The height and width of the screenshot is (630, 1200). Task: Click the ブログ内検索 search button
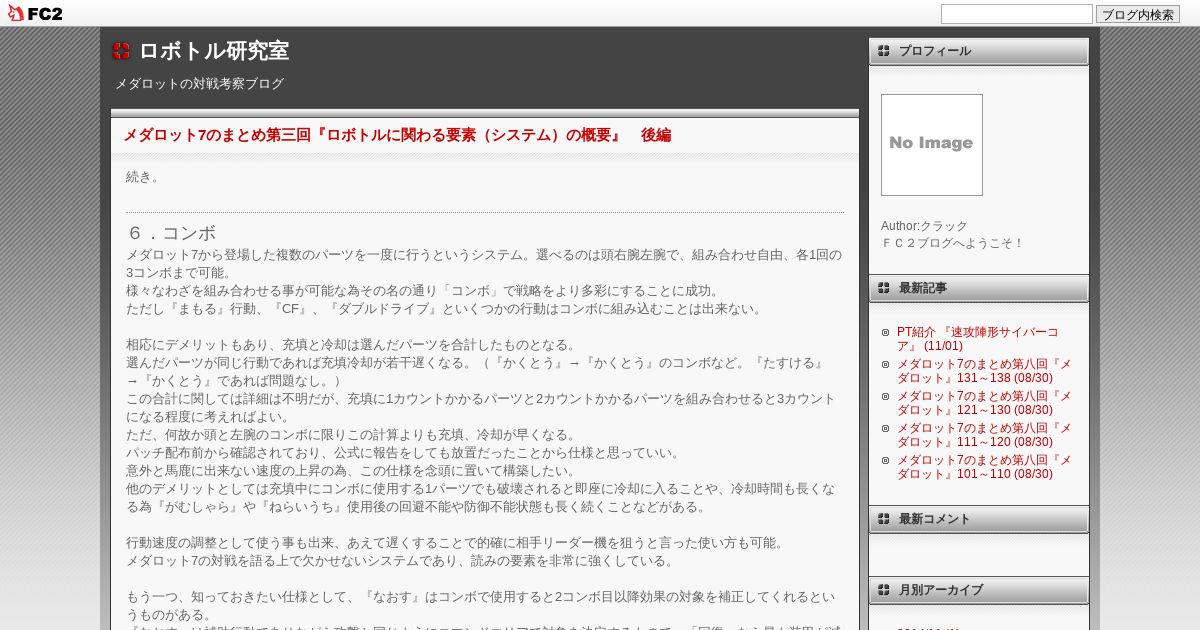tap(1138, 14)
